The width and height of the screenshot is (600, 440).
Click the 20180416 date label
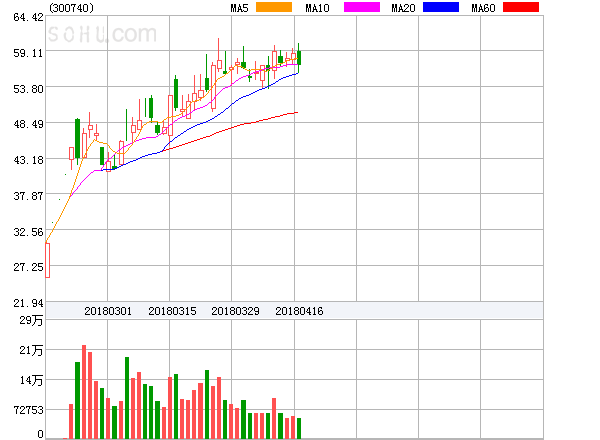point(299,311)
